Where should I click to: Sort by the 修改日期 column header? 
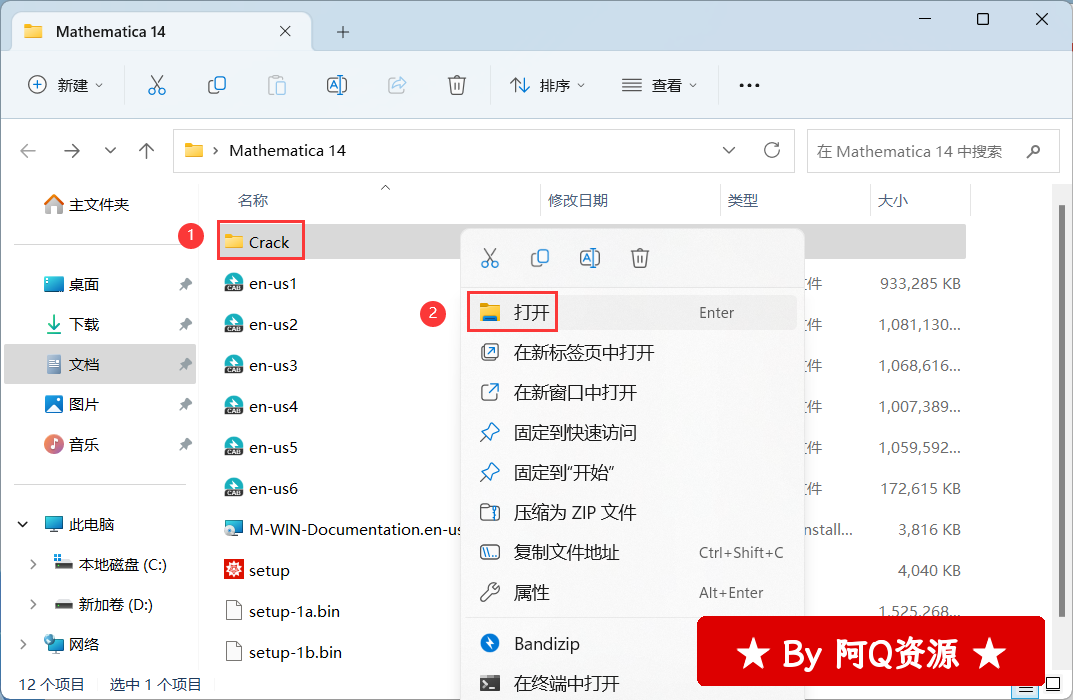point(578,200)
